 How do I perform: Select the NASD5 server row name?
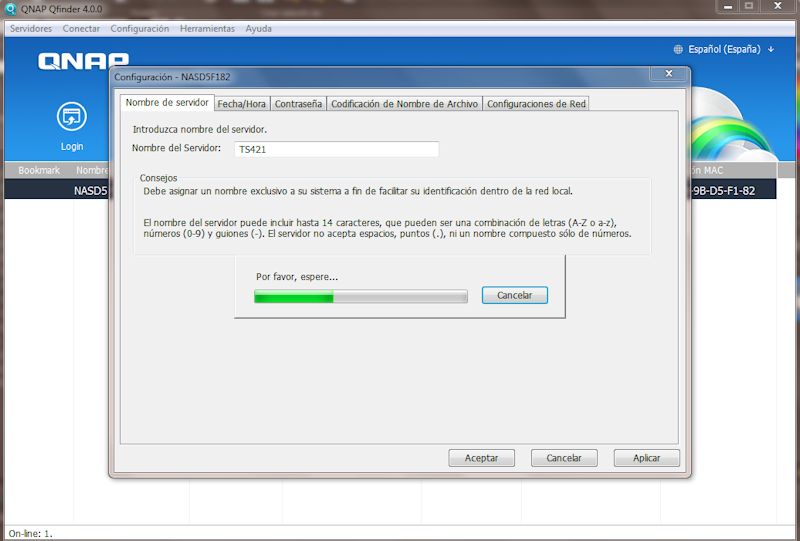coord(90,191)
